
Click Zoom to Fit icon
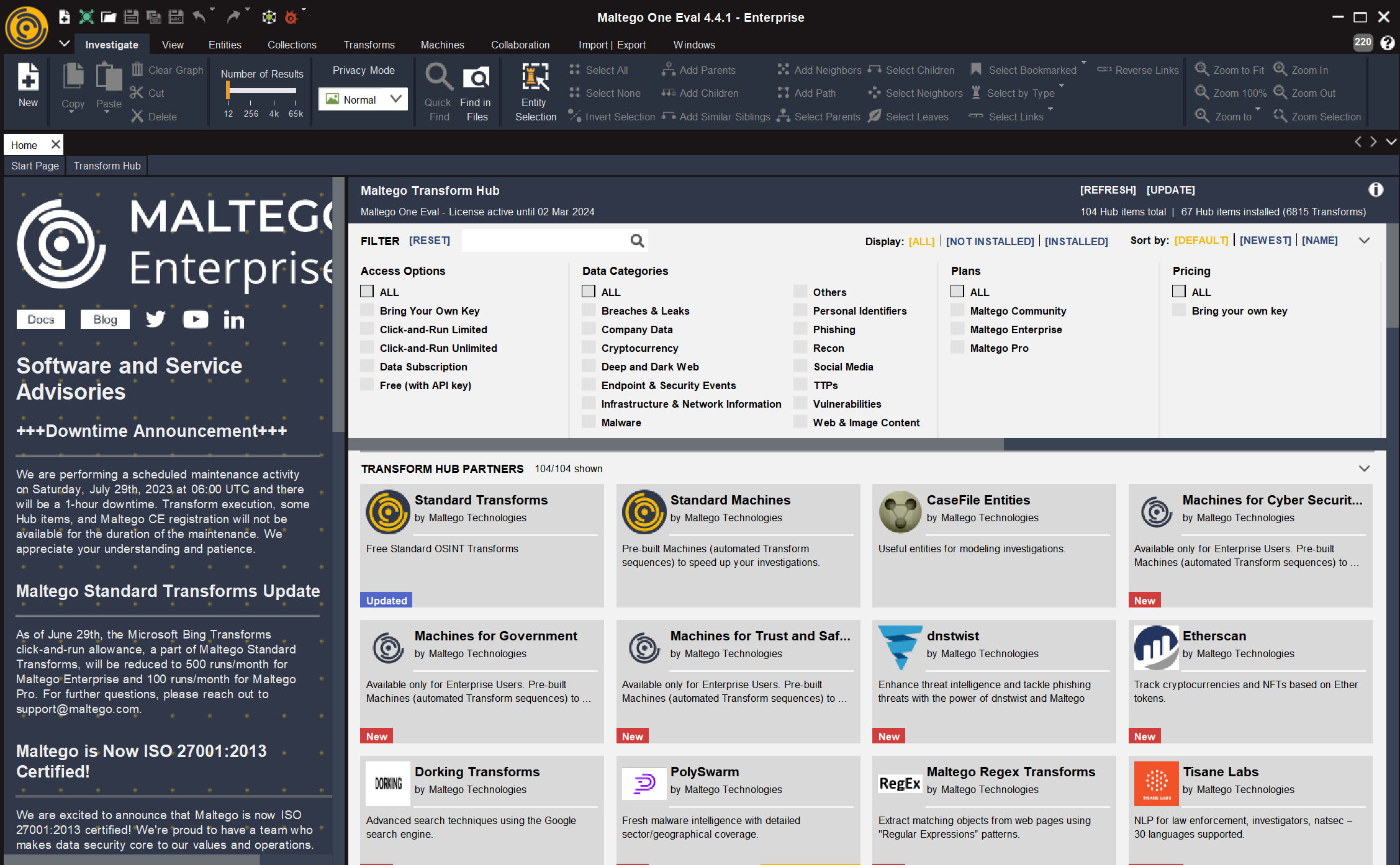tap(1202, 69)
